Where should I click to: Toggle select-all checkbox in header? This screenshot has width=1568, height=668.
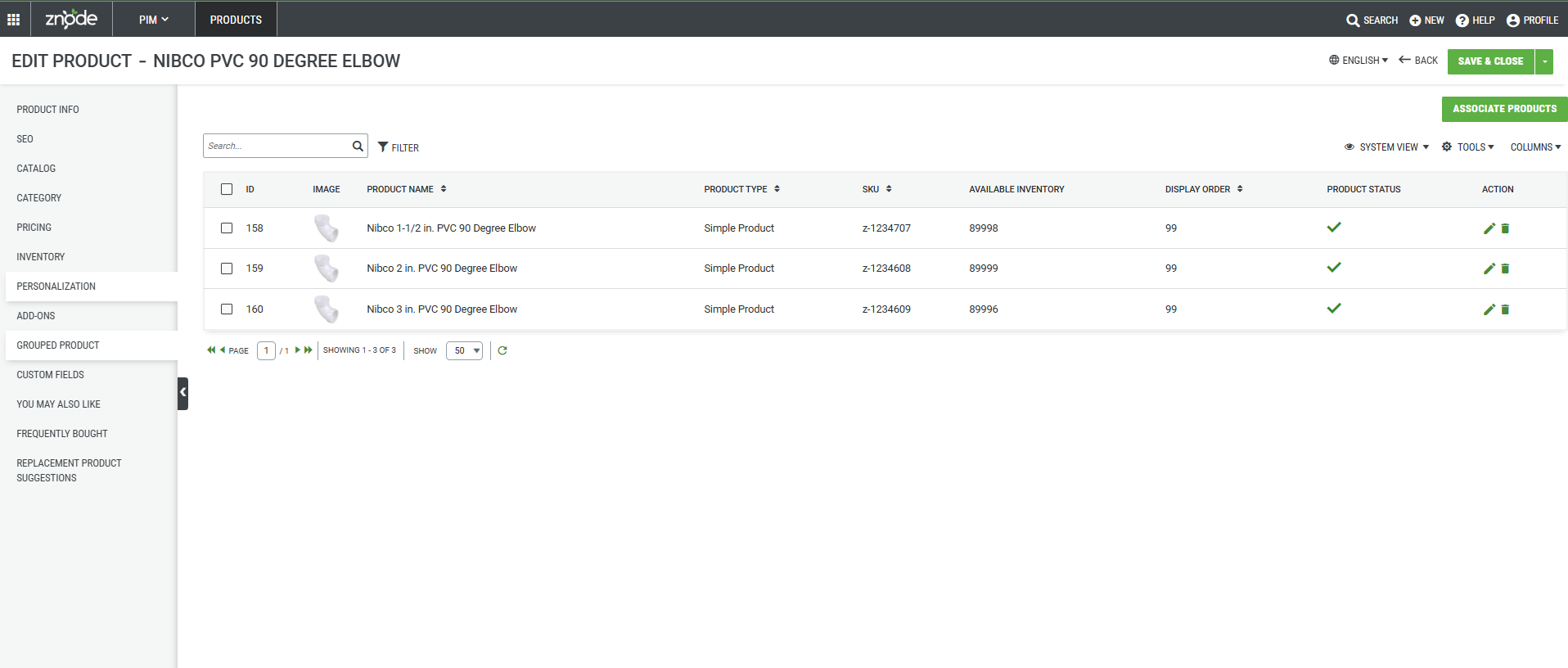click(227, 189)
